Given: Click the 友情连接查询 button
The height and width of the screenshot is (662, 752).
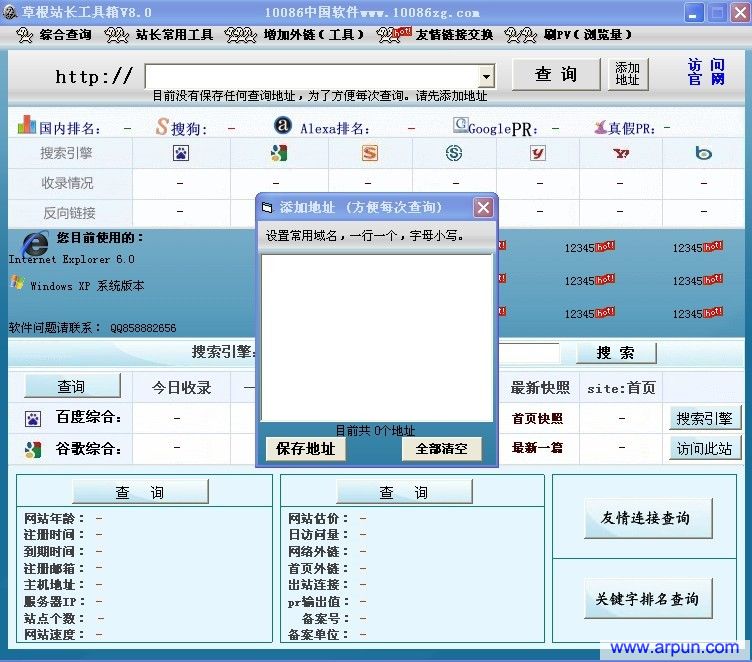Looking at the screenshot, I should click(x=647, y=518).
